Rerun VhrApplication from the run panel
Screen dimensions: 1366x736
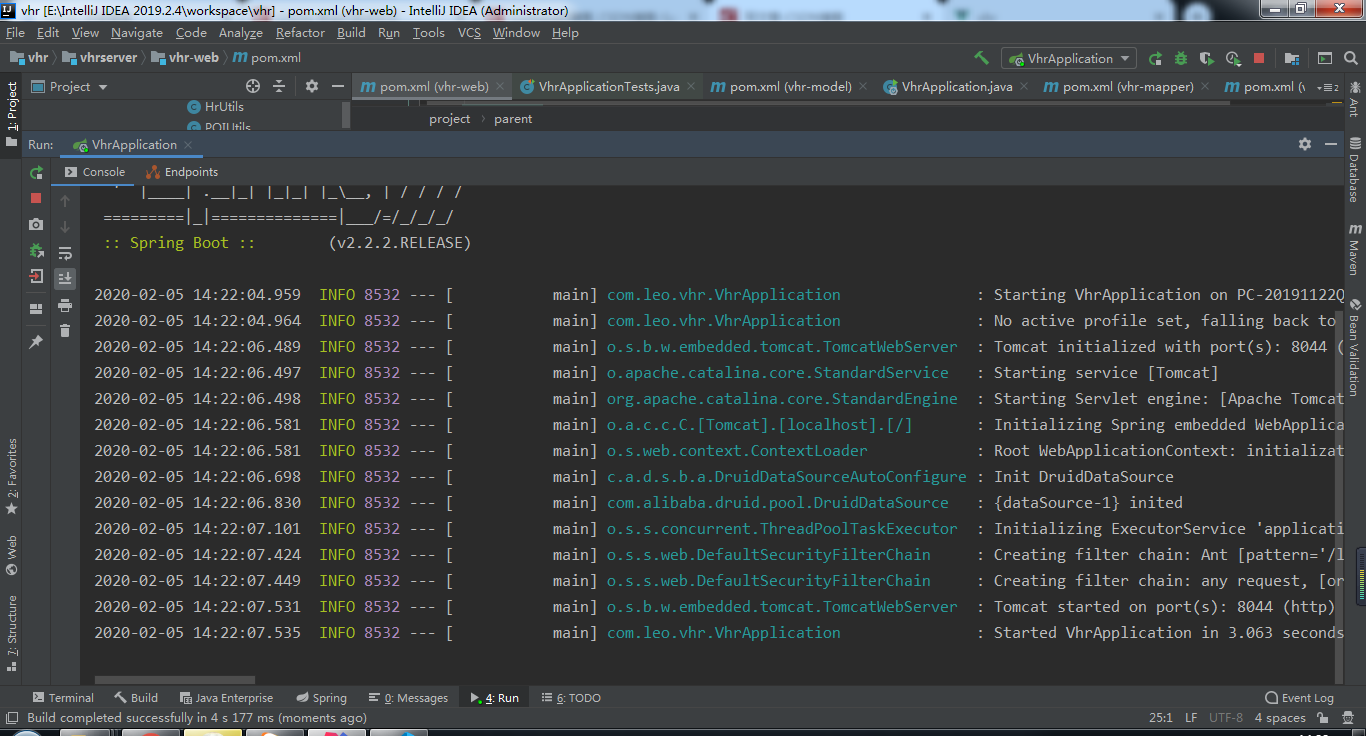click(36, 172)
